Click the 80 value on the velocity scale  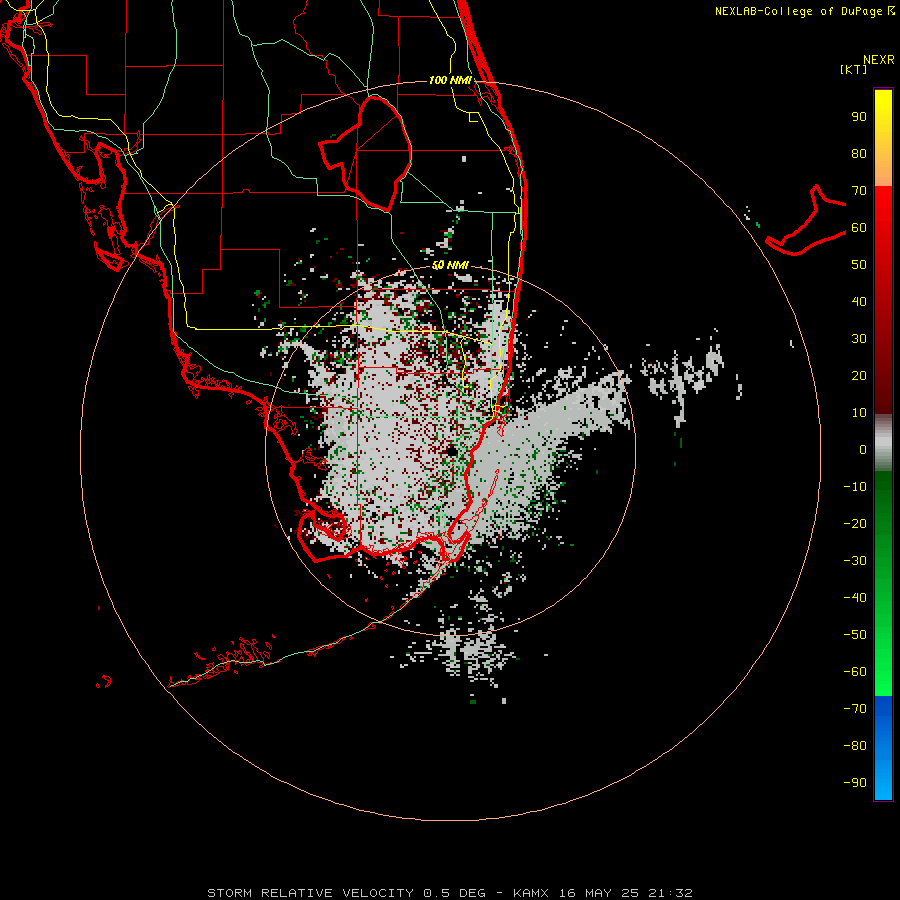click(x=859, y=154)
